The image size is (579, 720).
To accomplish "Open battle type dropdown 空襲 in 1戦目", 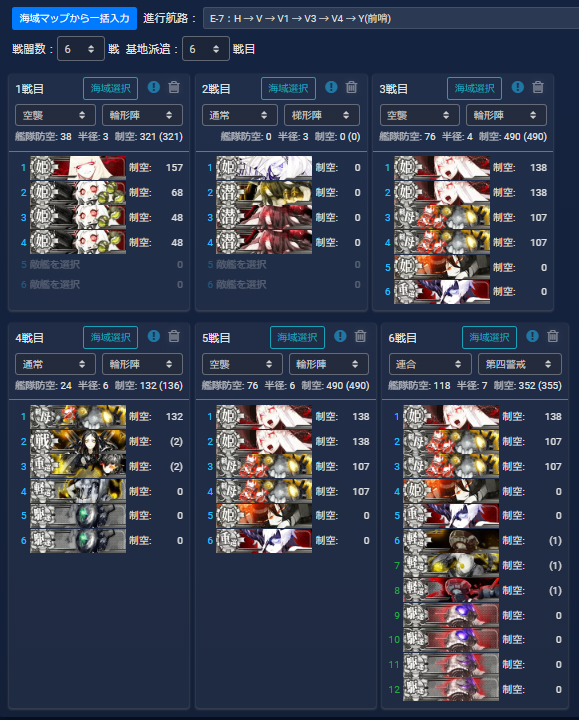I will pos(55,115).
